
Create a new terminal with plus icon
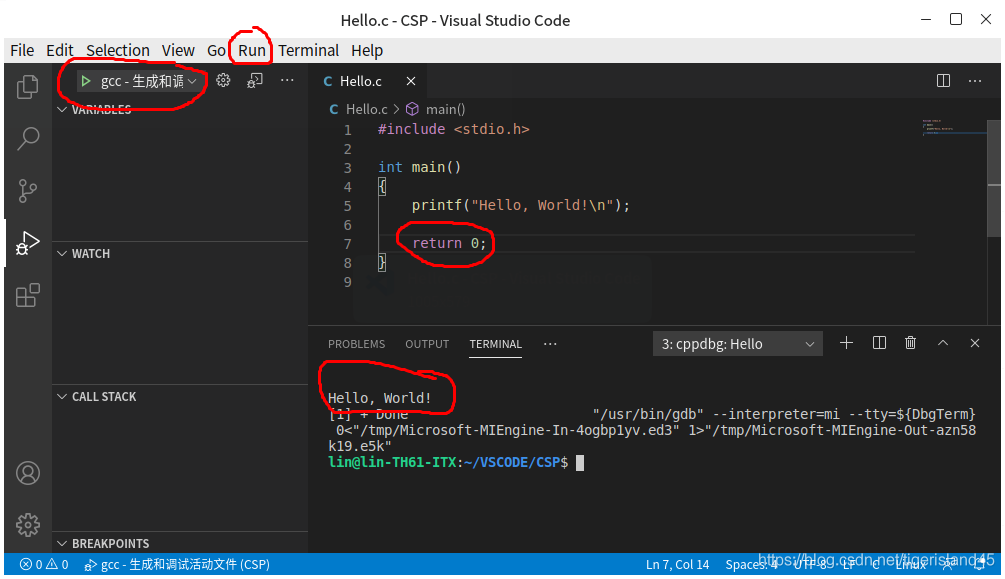click(846, 343)
